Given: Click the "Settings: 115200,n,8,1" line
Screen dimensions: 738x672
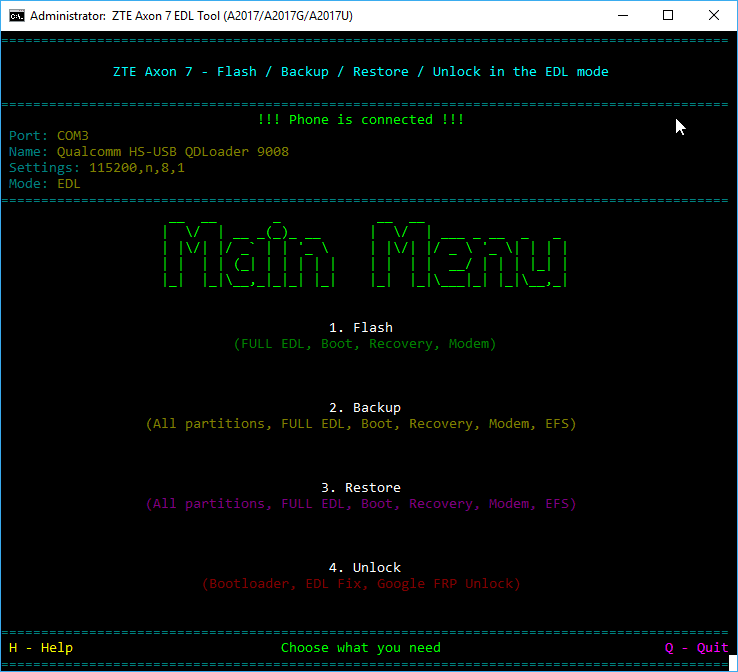Looking at the screenshot, I should [x=96, y=168].
